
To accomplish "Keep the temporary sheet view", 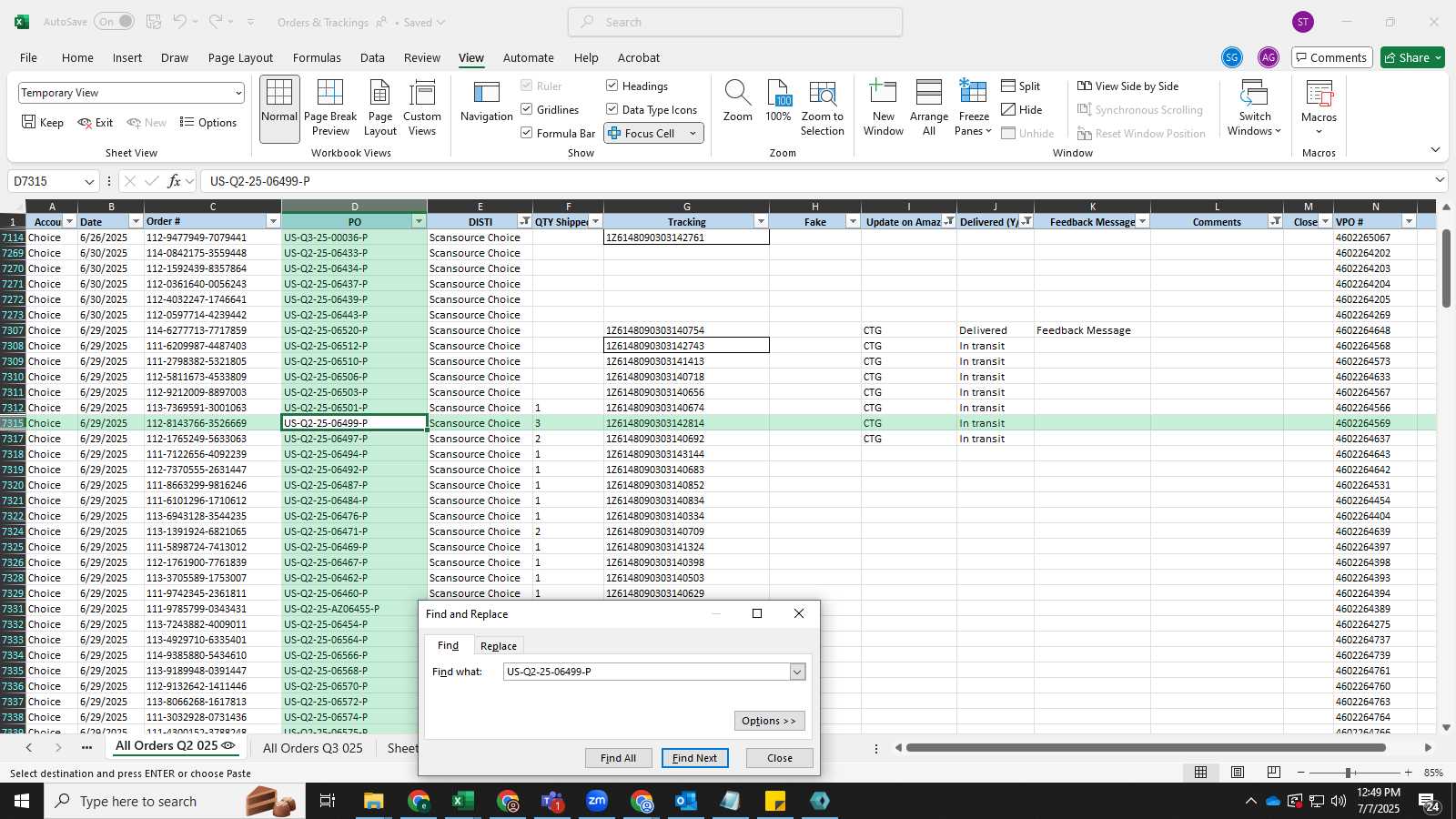I will 43,122.
